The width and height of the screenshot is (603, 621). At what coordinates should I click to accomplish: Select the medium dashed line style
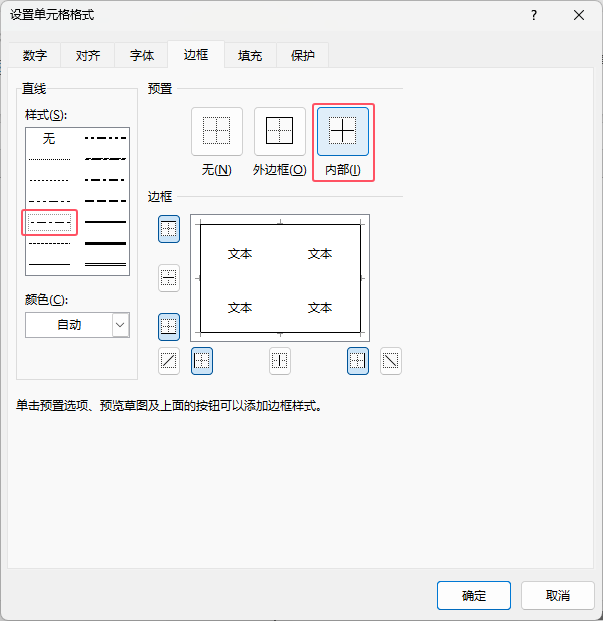[105, 201]
